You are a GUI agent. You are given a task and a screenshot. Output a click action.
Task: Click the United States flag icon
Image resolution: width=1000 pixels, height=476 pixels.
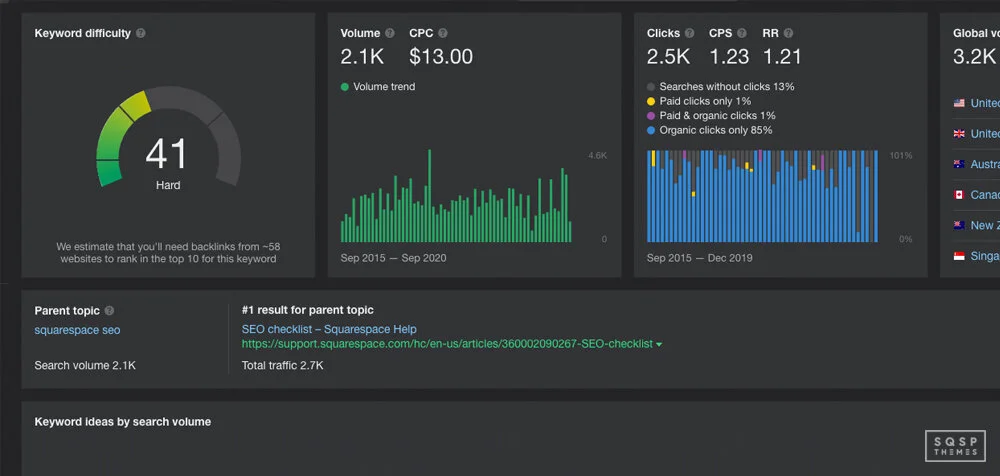pyautogui.click(x=959, y=103)
